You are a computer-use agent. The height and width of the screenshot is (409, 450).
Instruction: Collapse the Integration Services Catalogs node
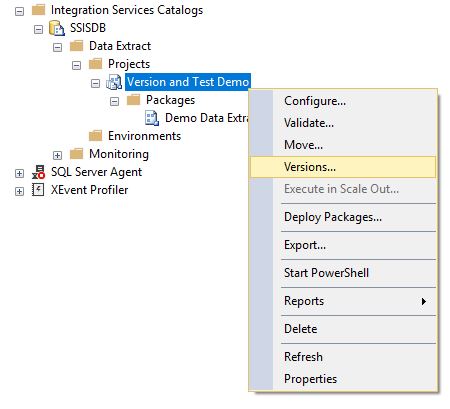[20, 11]
